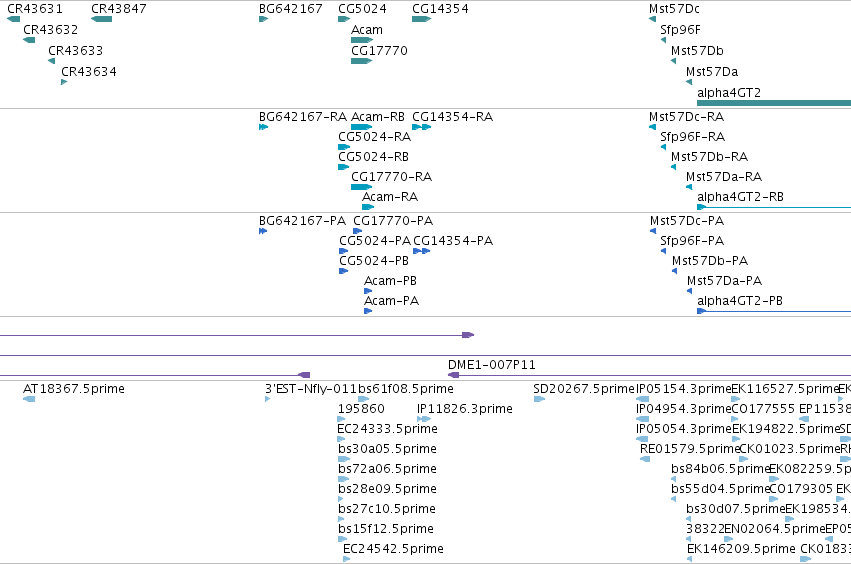Click the Acam-RB transcript glyph
The width and height of the screenshot is (851, 564).
[x=361, y=127]
